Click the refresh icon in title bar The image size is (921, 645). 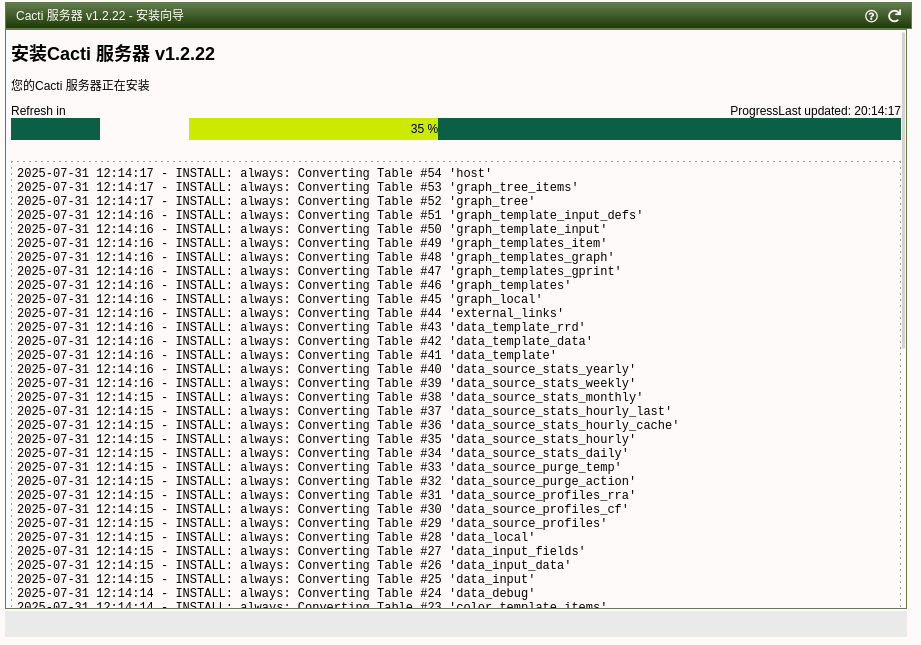894,16
